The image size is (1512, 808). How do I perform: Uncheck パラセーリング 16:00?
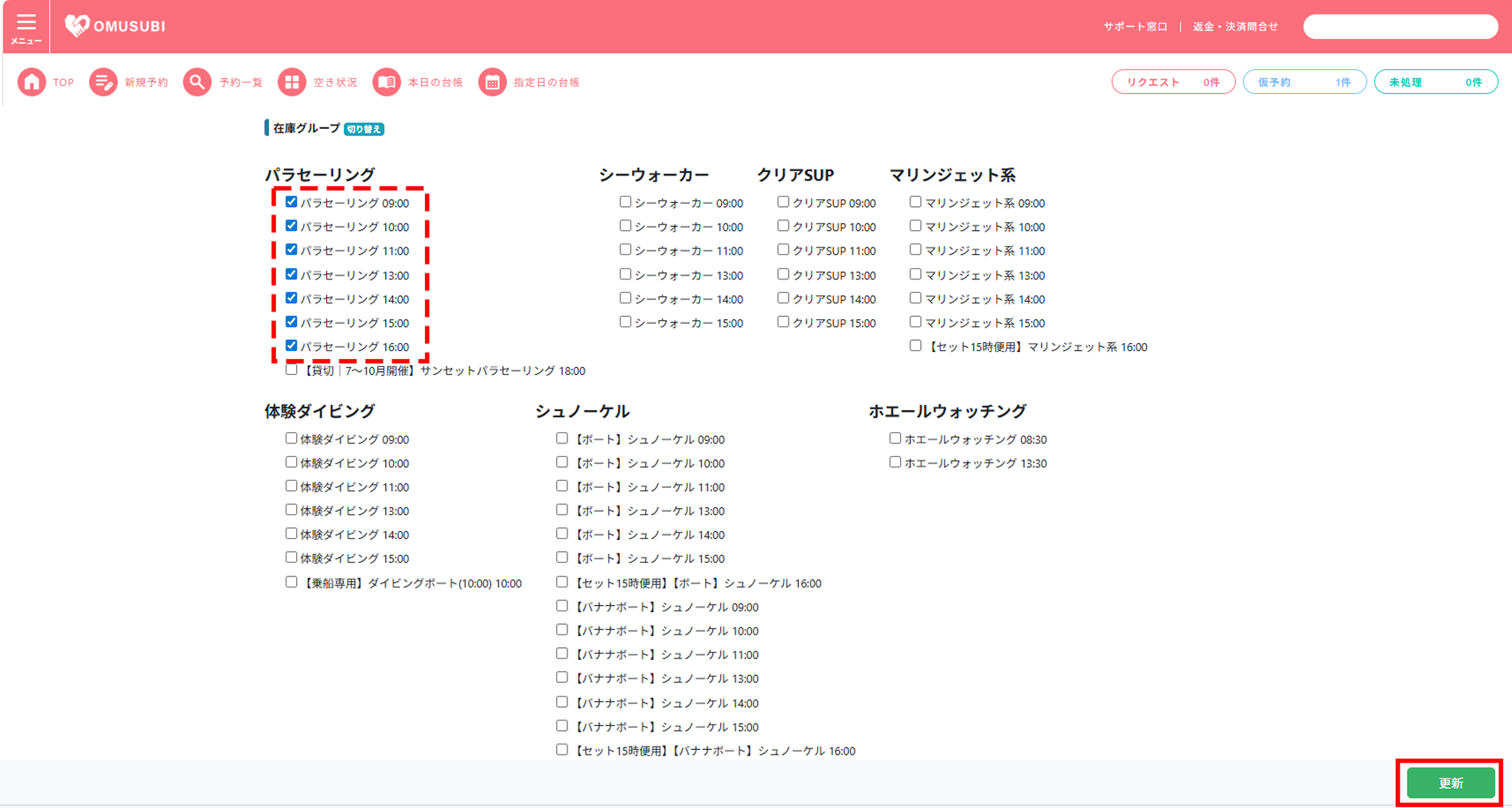pyautogui.click(x=291, y=346)
